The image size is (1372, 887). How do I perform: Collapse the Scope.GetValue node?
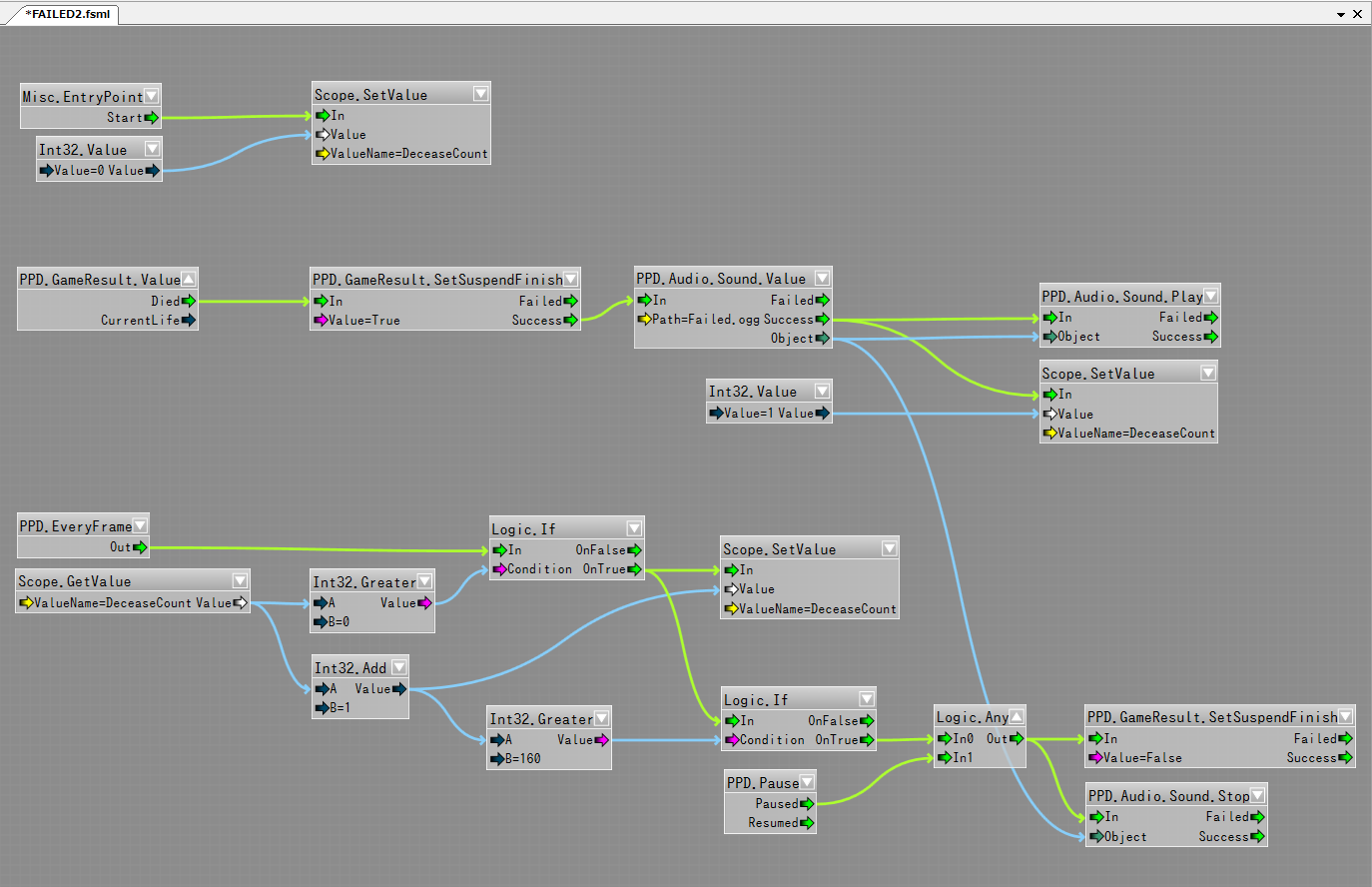240,580
